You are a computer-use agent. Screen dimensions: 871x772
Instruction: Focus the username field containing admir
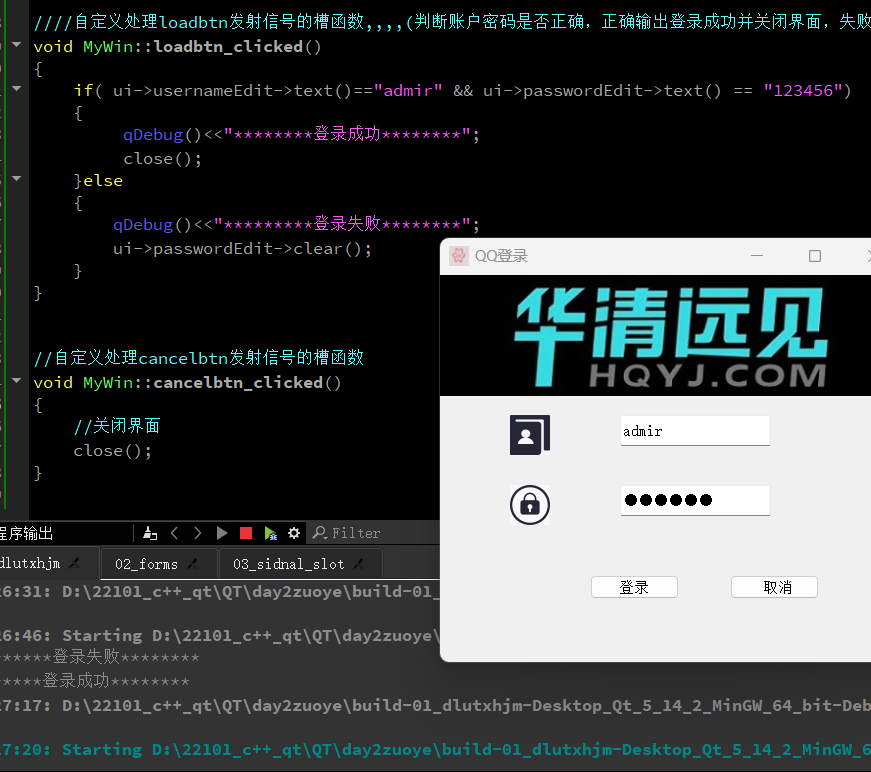[695, 431]
